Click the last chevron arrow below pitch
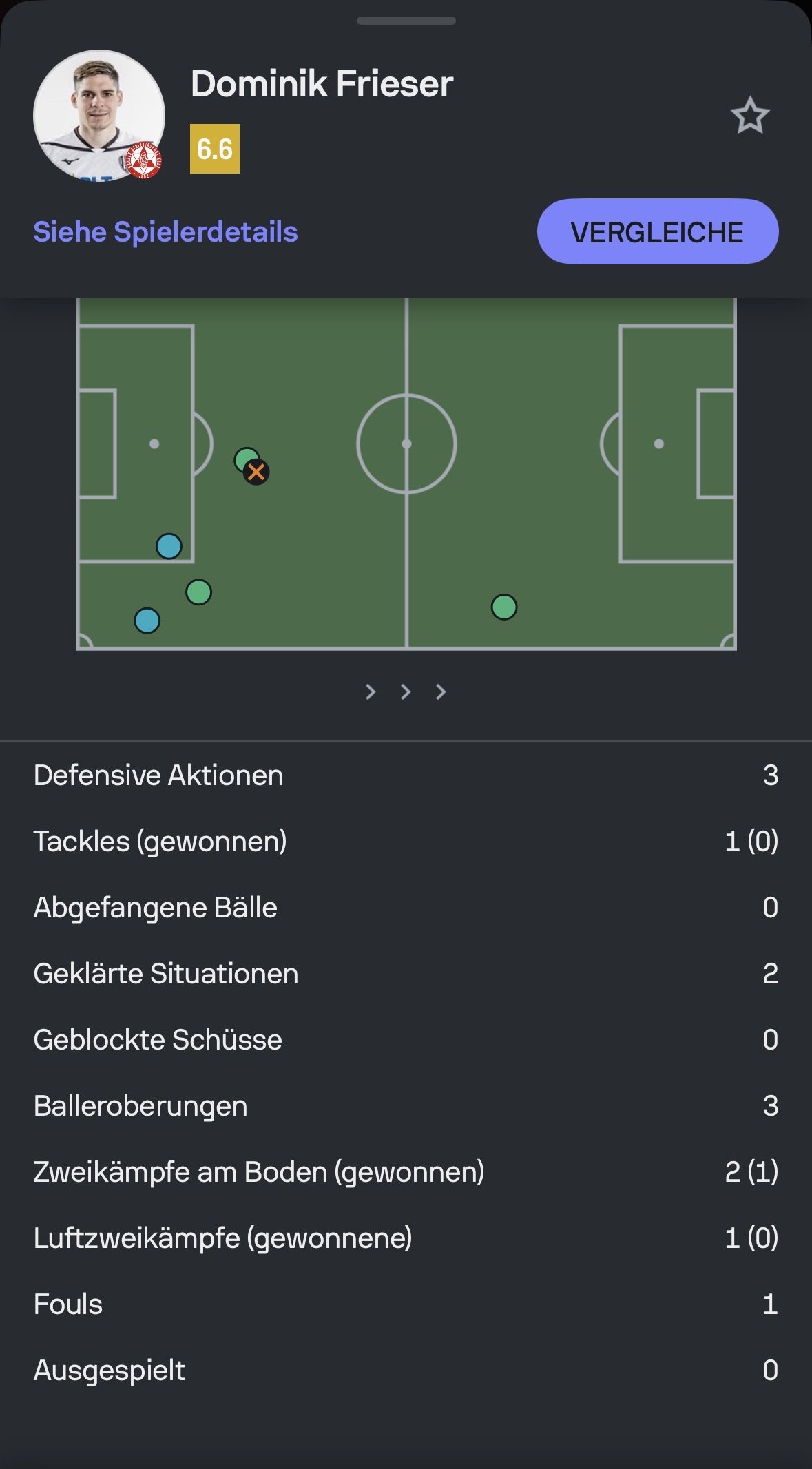Viewport: 812px width, 1469px height. [x=441, y=691]
